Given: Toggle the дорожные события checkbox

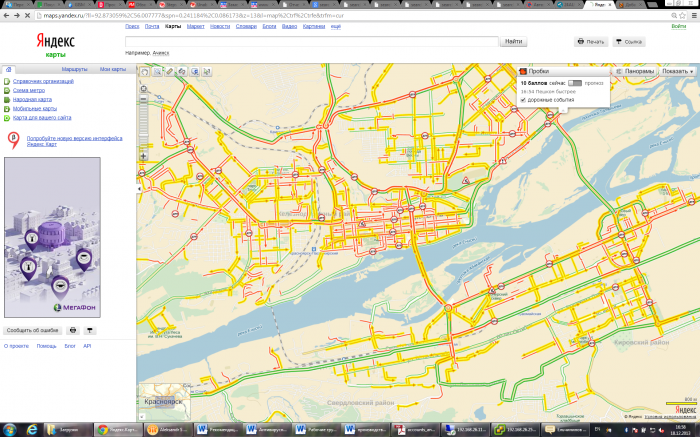Looking at the screenshot, I should pos(523,100).
